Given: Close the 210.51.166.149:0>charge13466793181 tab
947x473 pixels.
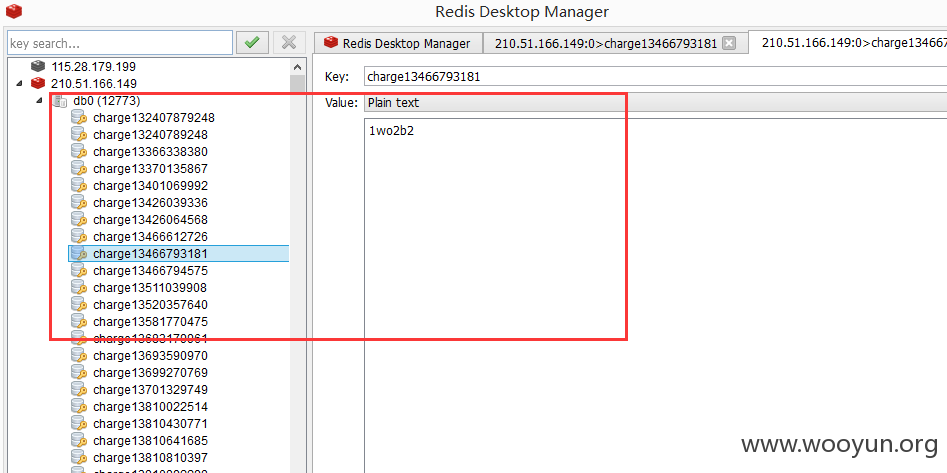Looking at the screenshot, I should [730, 43].
